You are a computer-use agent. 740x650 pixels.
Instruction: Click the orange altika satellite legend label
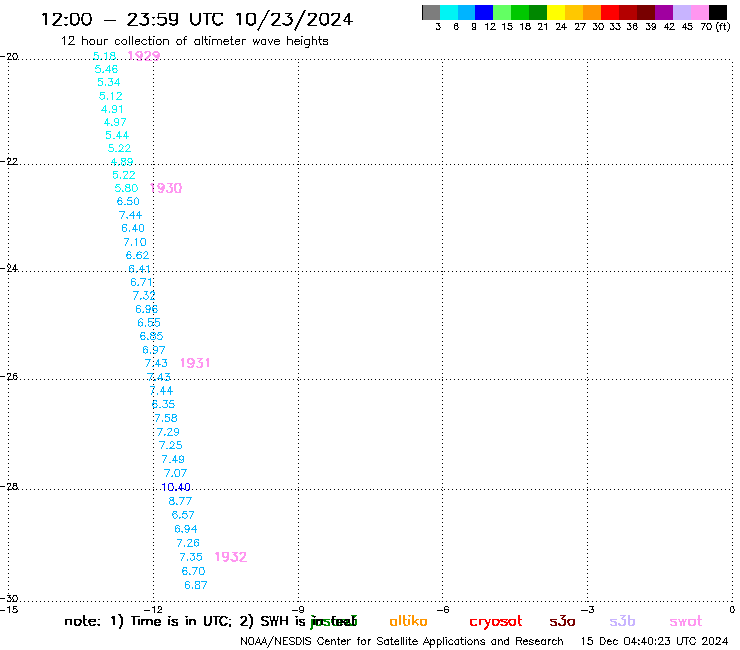[x=408, y=621]
